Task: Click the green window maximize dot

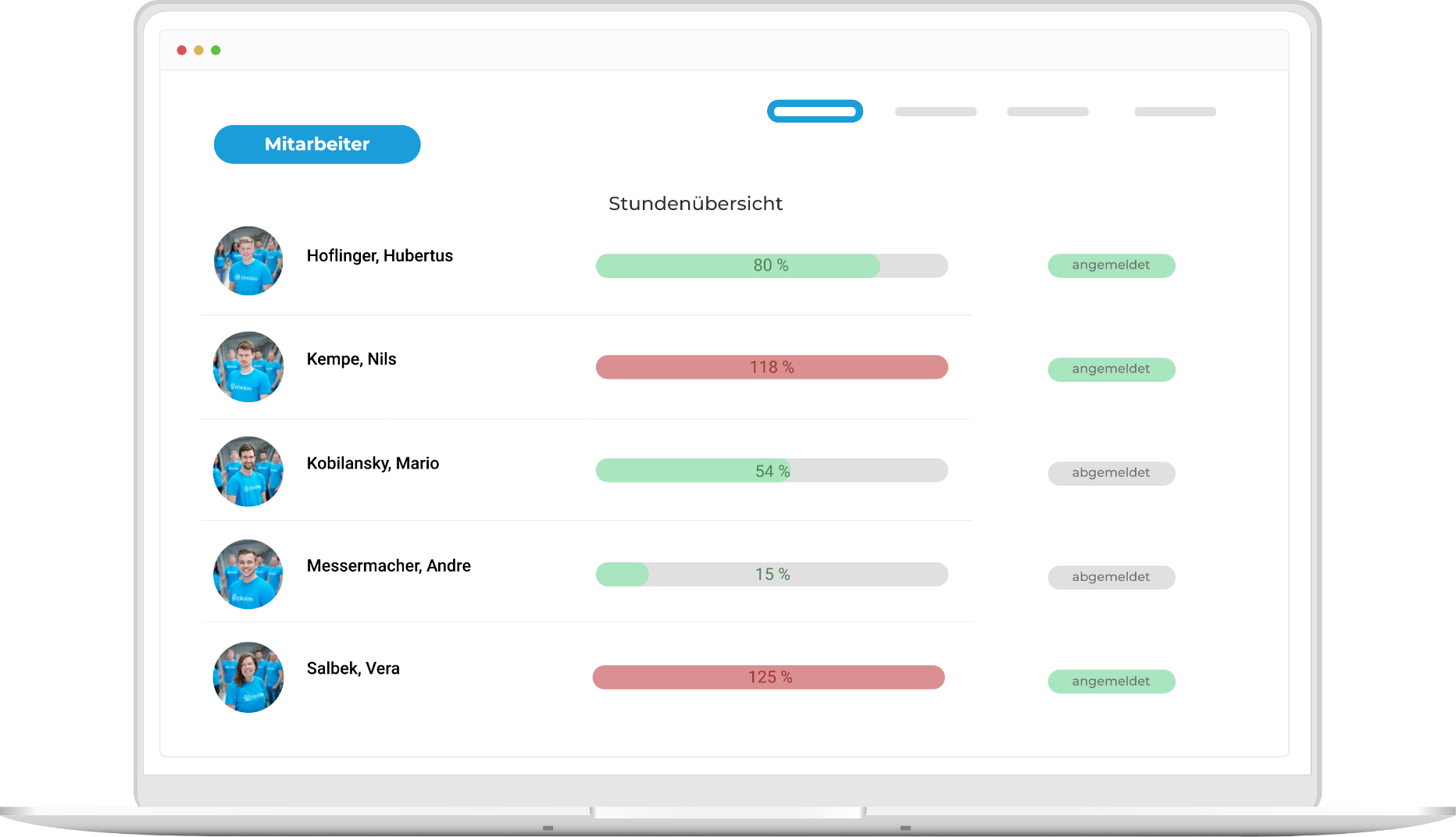Action: click(x=216, y=50)
